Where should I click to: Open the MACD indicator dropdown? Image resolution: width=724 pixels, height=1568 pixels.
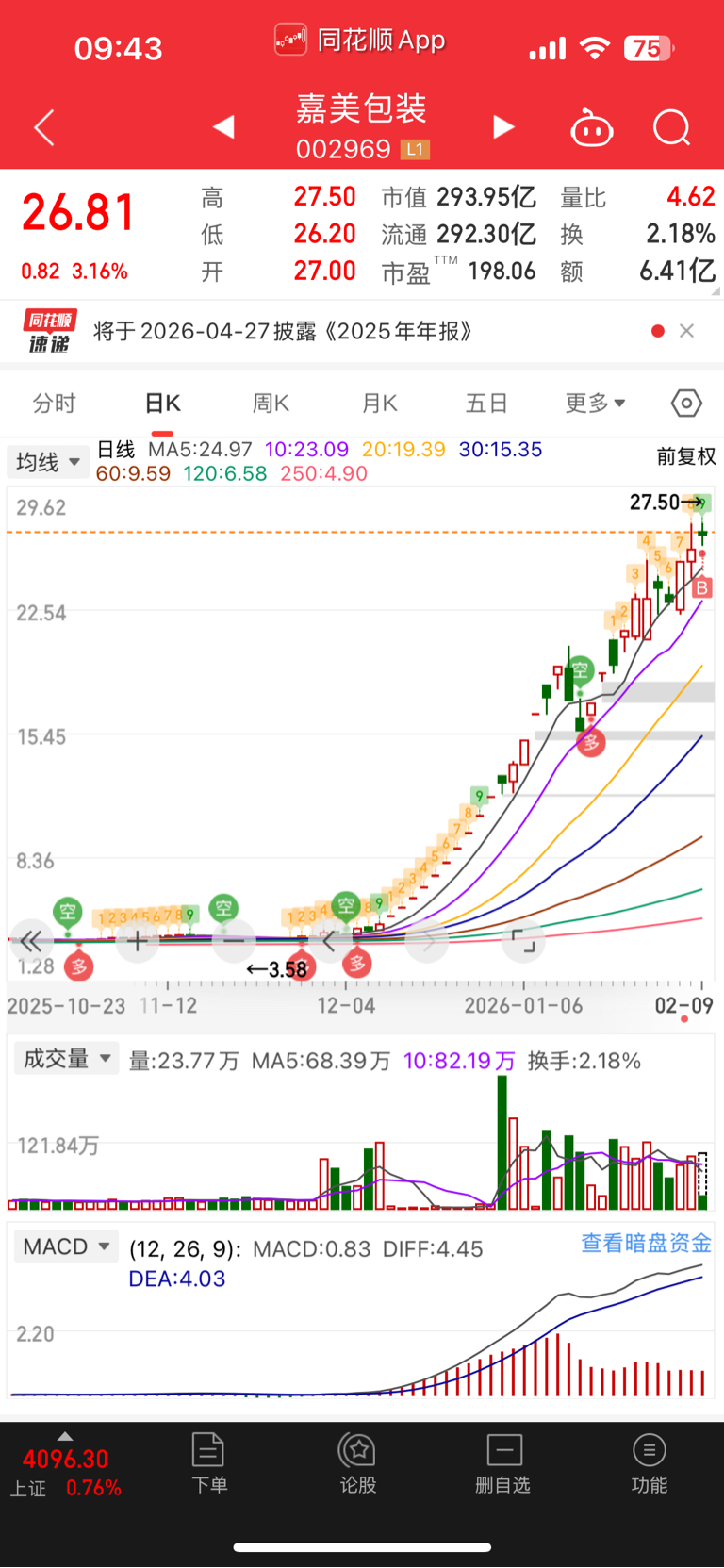[66, 1246]
